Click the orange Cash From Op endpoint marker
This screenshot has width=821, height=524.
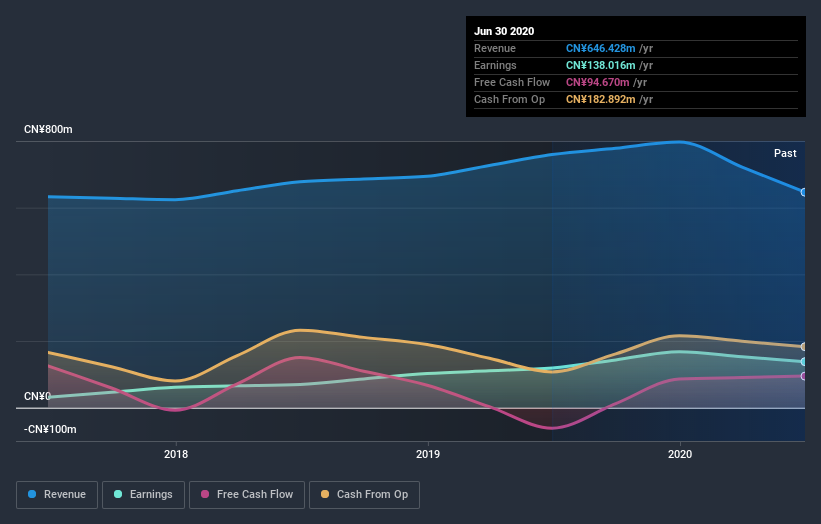point(804,347)
